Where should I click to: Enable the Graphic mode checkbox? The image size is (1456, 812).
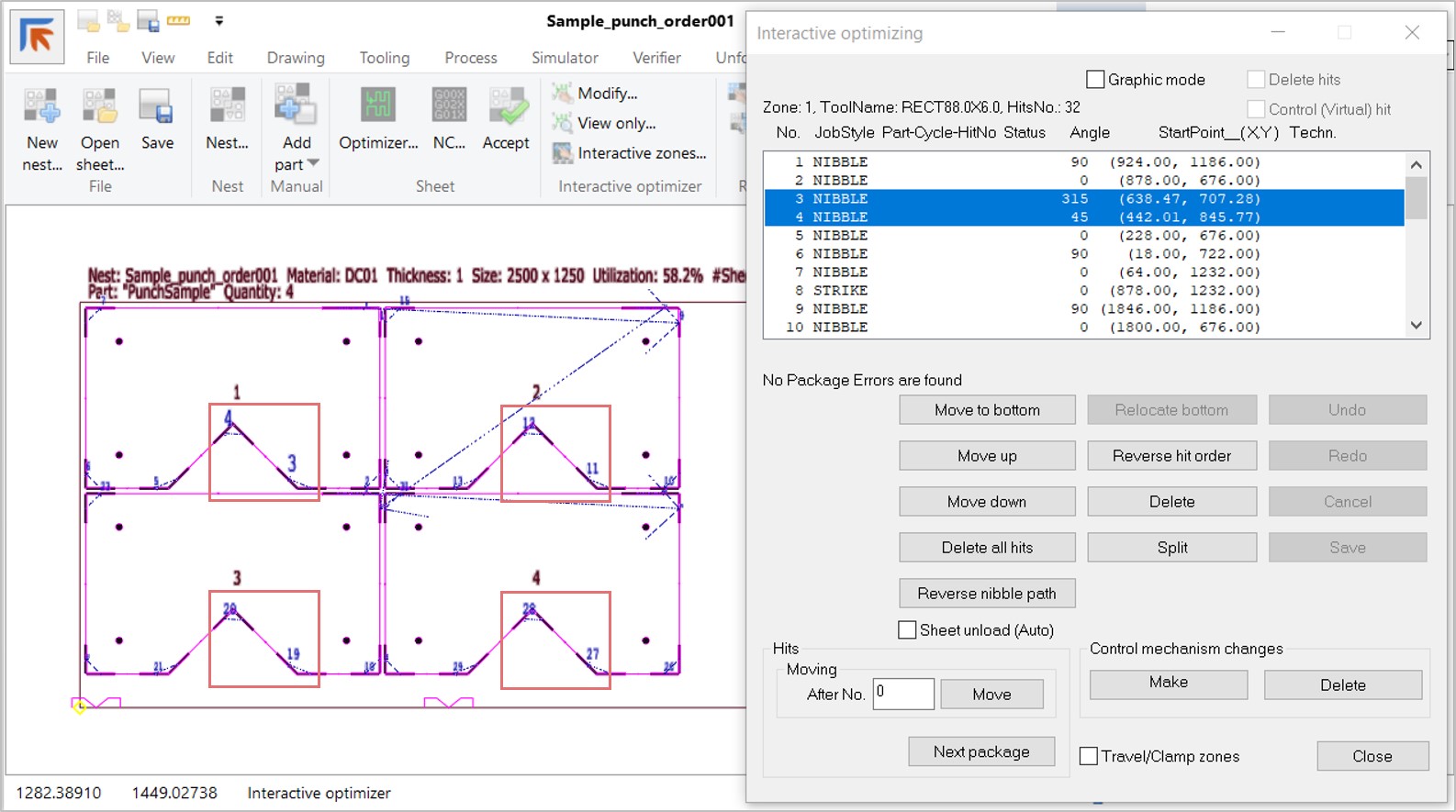pyautogui.click(x=1095, y=80)
